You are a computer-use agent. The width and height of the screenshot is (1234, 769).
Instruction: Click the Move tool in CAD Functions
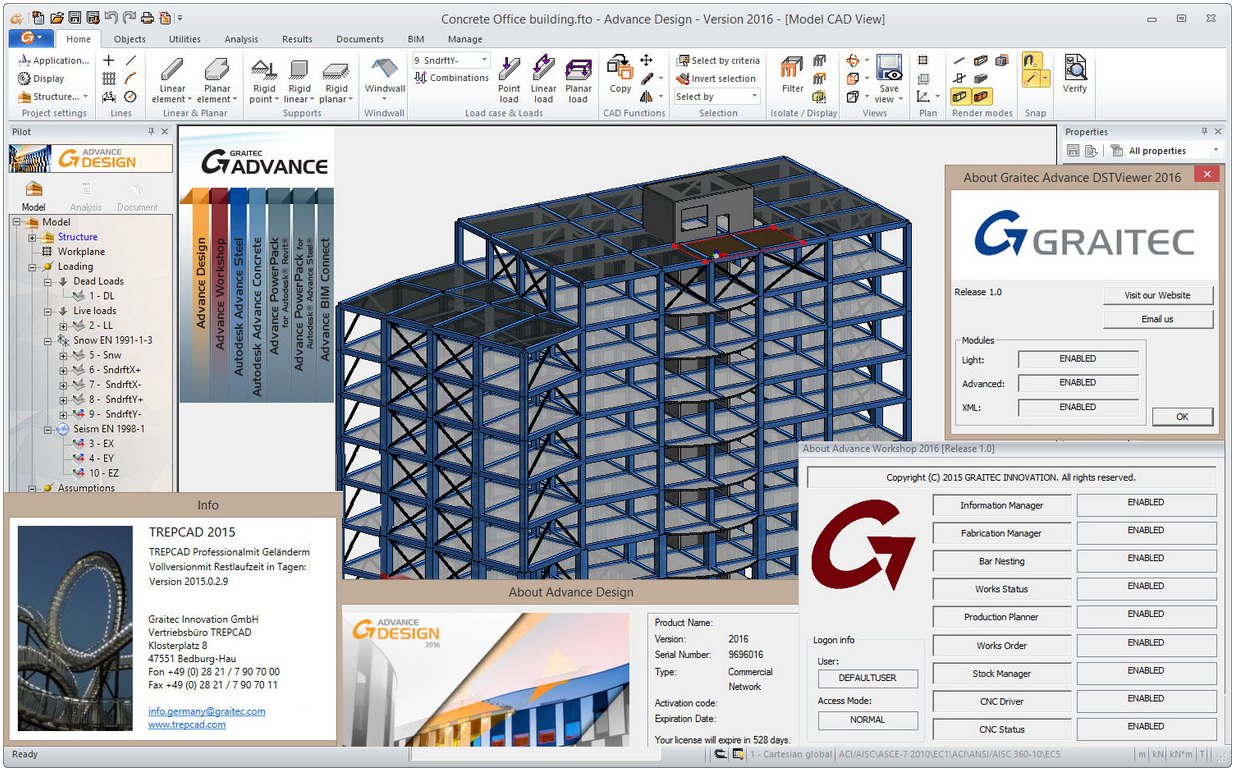click(x=646, y=61)
